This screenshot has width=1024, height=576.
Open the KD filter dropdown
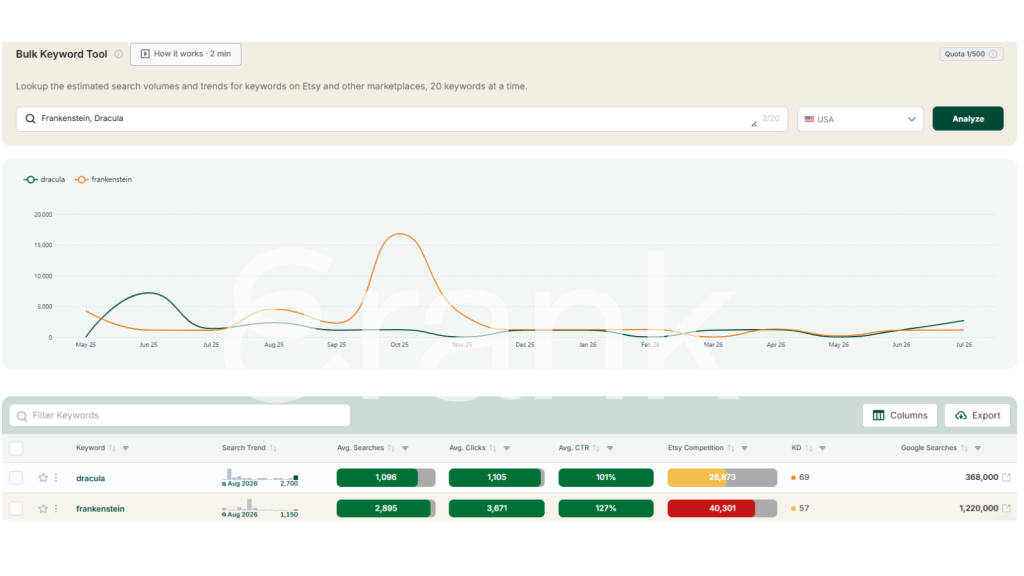pos(822,449)
